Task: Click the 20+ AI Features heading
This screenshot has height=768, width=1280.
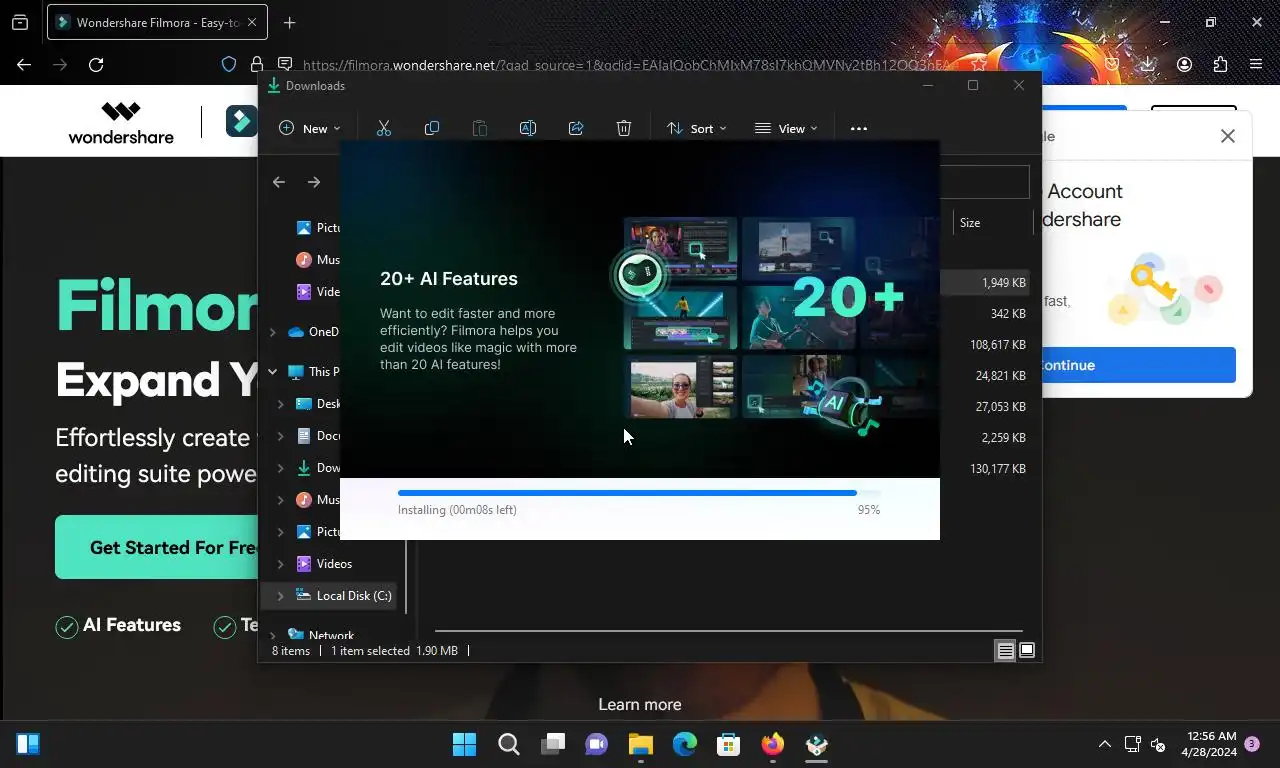Action: point(449,279)
